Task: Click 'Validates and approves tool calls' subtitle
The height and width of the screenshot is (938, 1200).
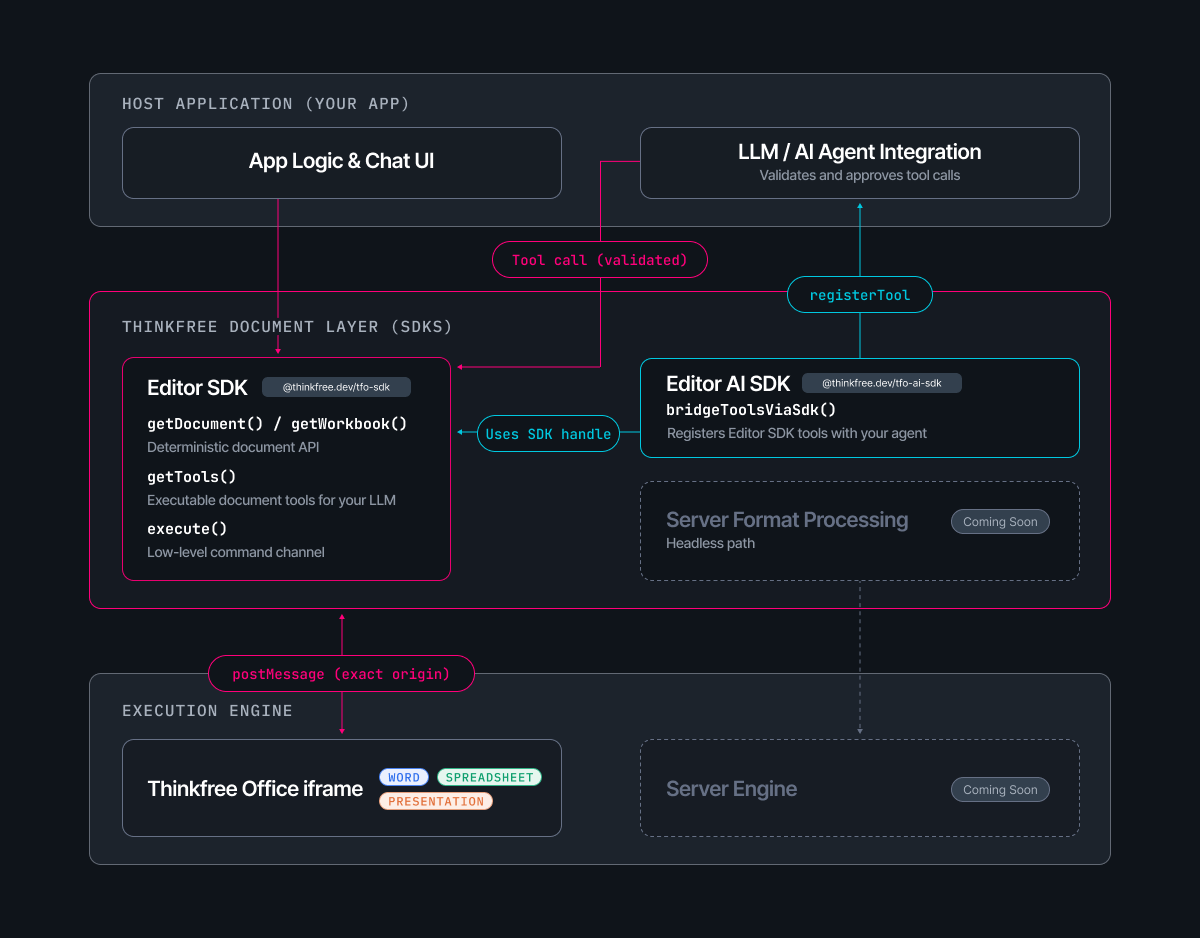Action: pyautogui.click(x=860, y=175)
